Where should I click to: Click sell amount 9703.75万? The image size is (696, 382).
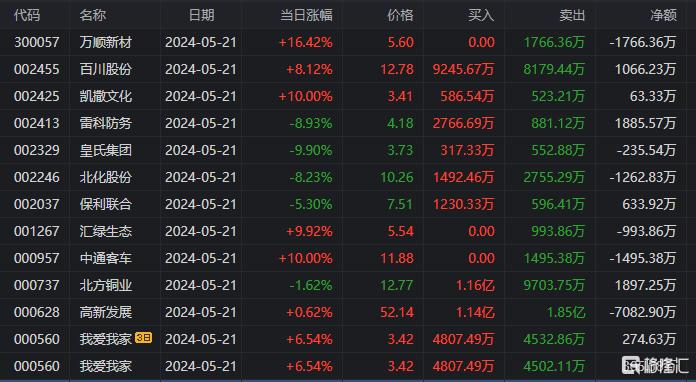point(554,285)
